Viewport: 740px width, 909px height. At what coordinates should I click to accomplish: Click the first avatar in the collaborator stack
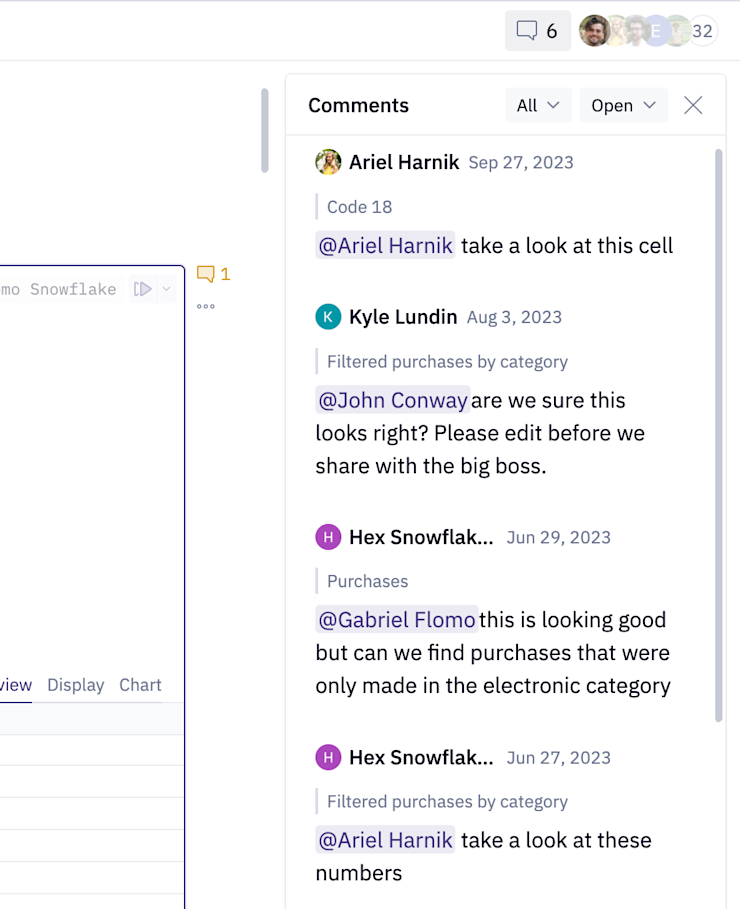(597, 31)
